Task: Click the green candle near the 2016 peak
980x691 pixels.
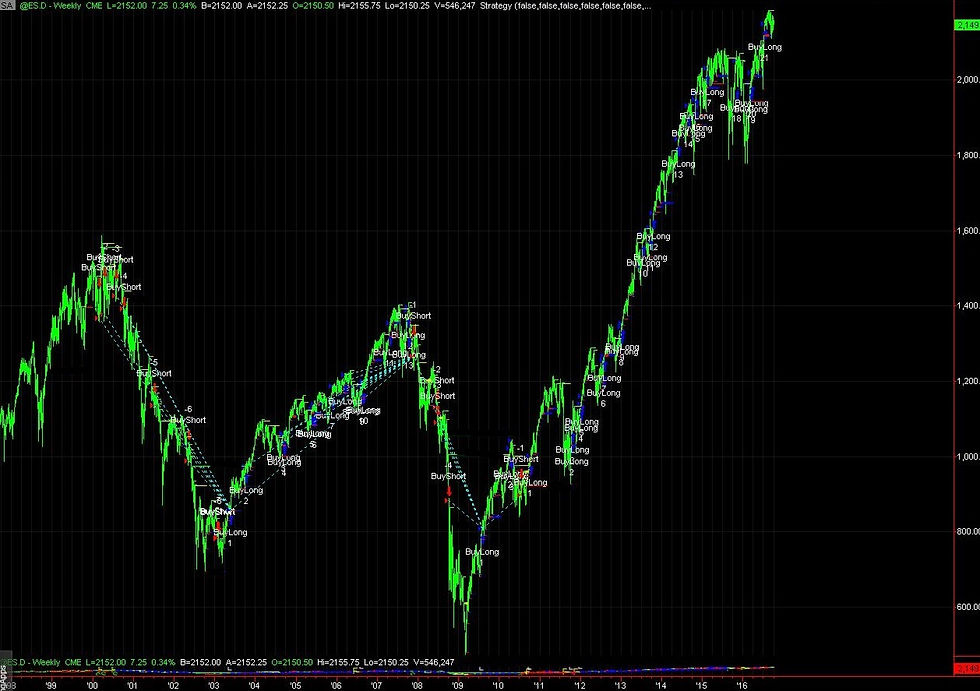Action: coord(768,18)
